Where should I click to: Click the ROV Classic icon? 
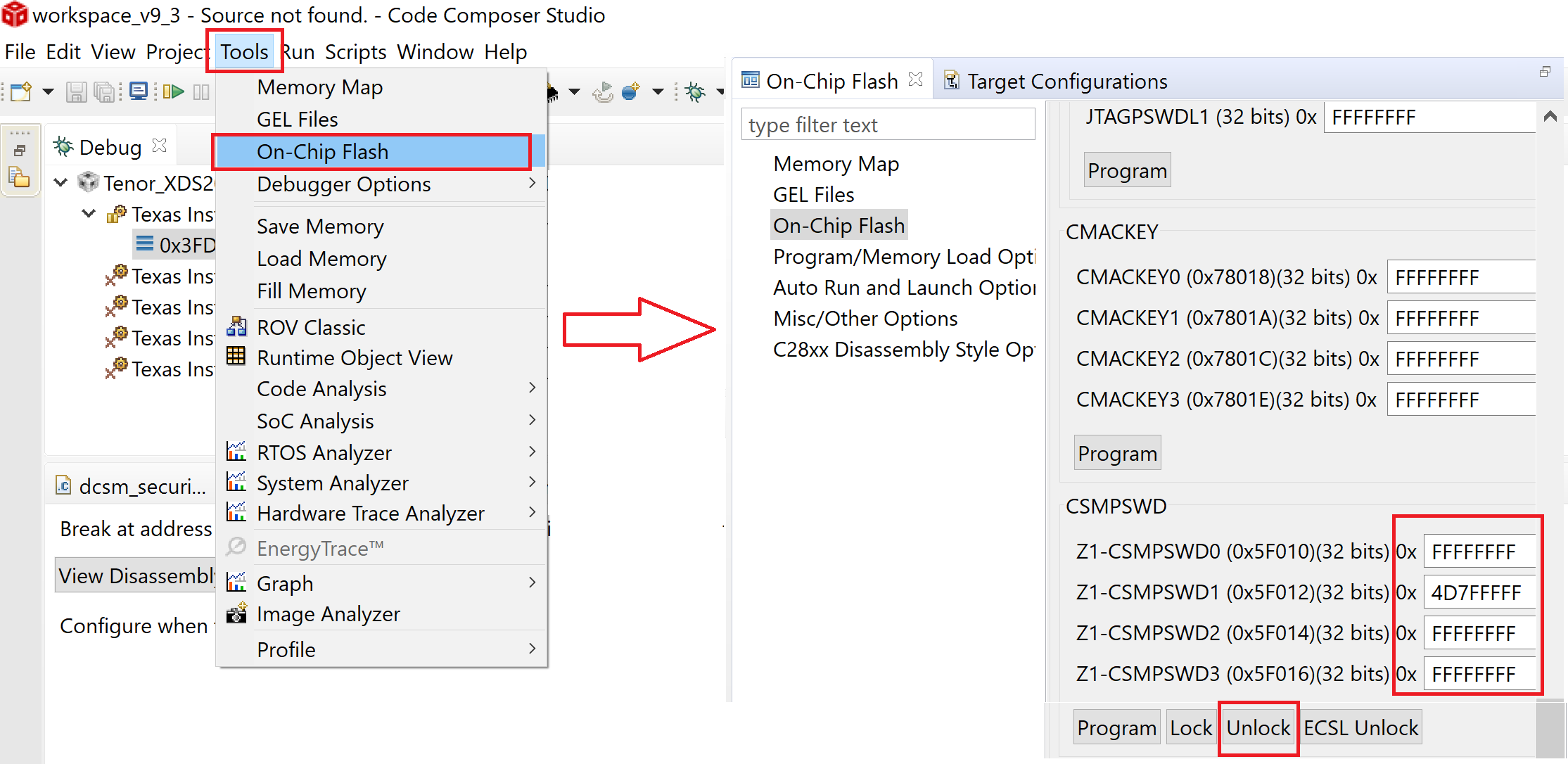pos(236,326)
